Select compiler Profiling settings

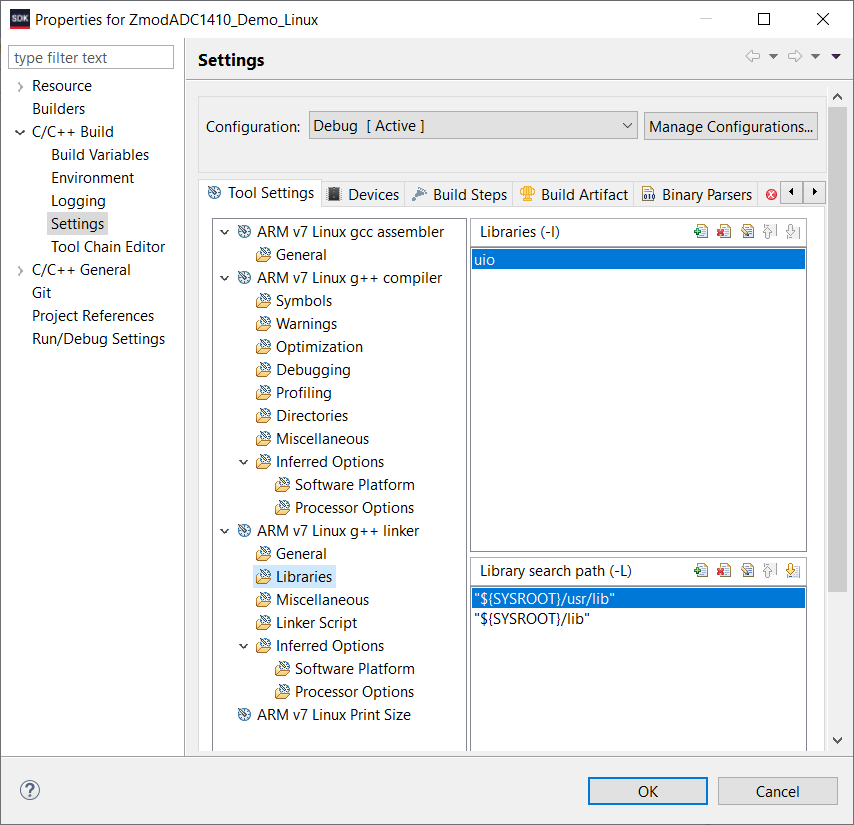(303, 393)
